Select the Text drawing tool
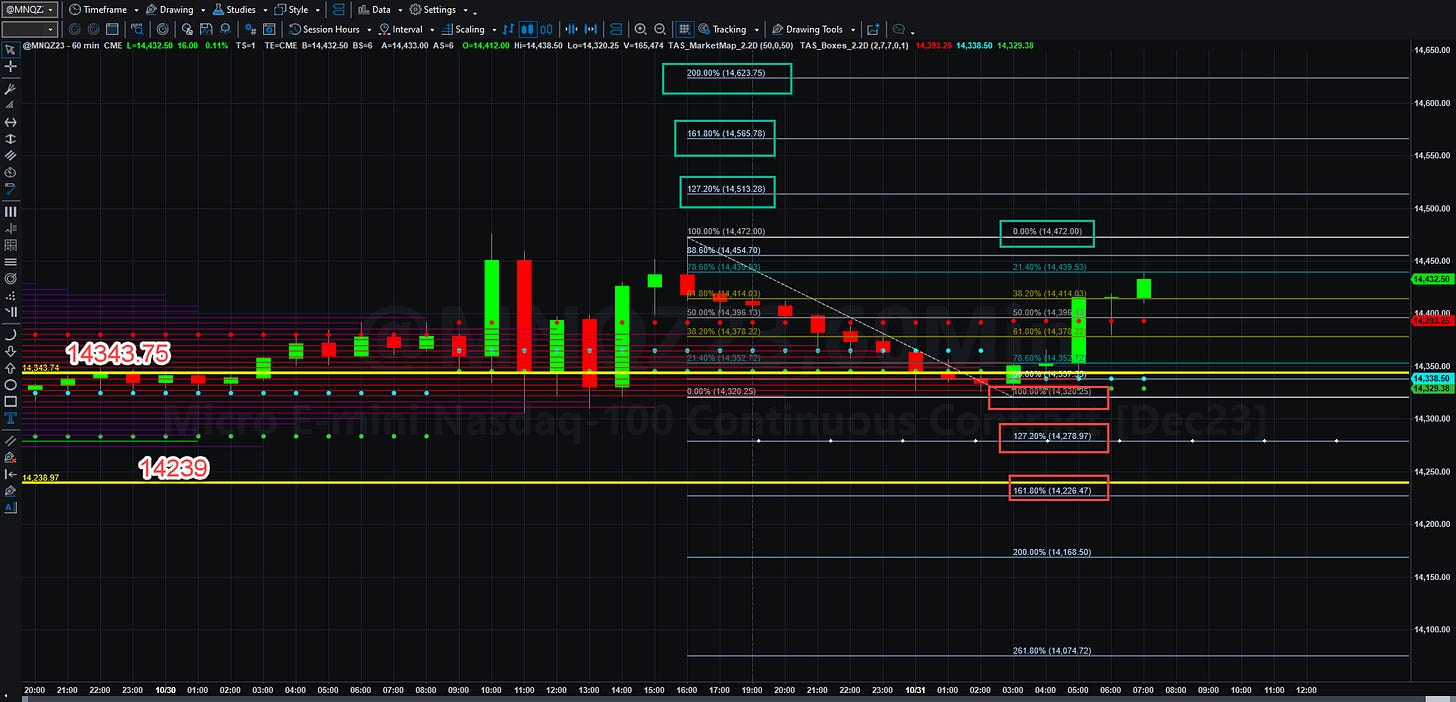This screenshot has height=702, width=1456. coord(11,418)
